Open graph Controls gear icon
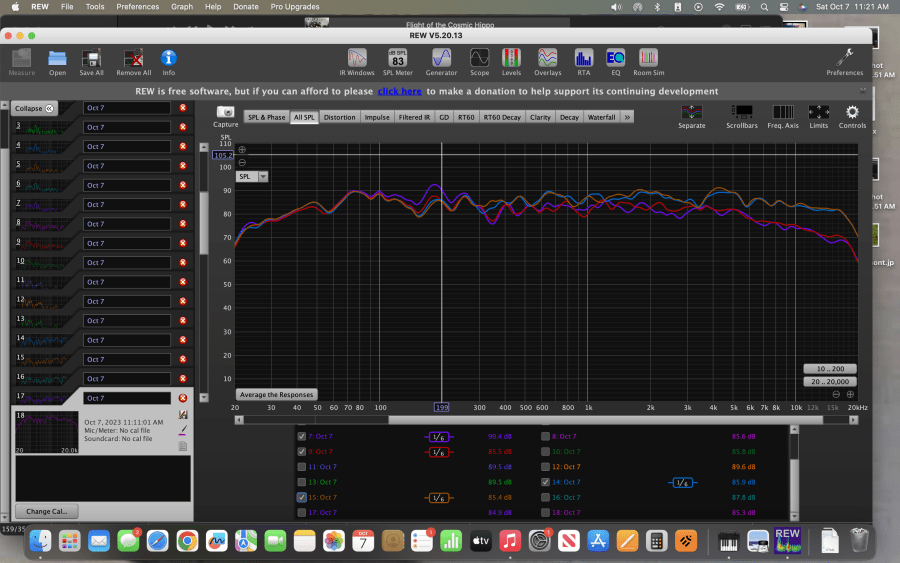 (x=852, y=117)
